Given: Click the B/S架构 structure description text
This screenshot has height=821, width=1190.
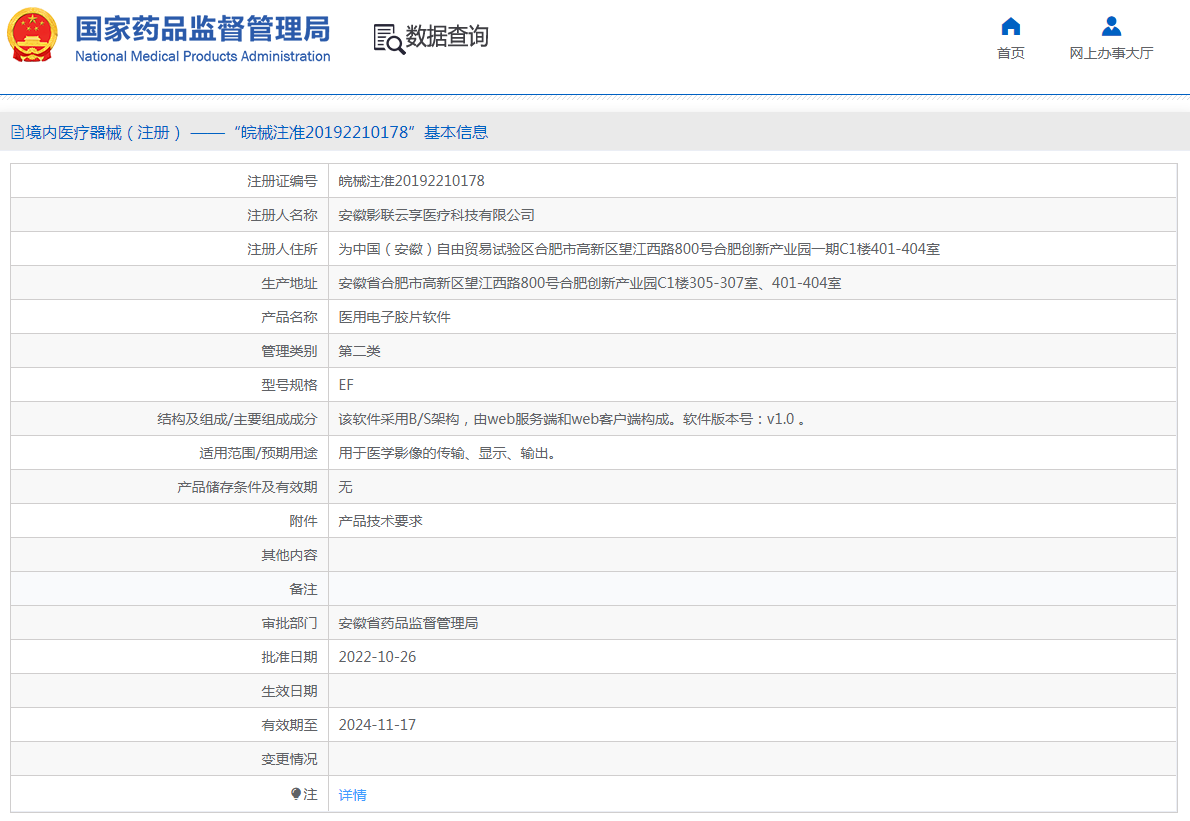Looking at the screenshot, I should [571, 419].
